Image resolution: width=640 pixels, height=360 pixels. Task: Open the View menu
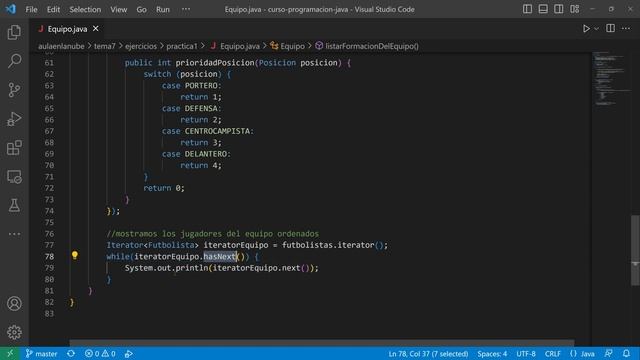118,9
